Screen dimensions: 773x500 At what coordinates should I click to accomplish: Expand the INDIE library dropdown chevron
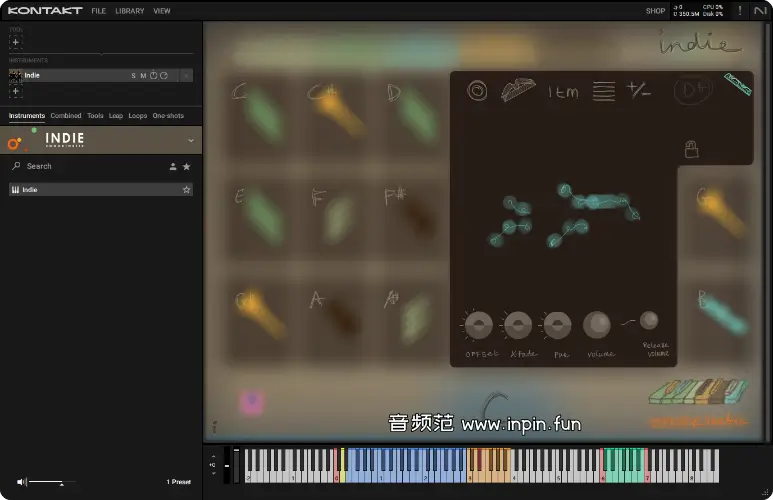[191, 141]
